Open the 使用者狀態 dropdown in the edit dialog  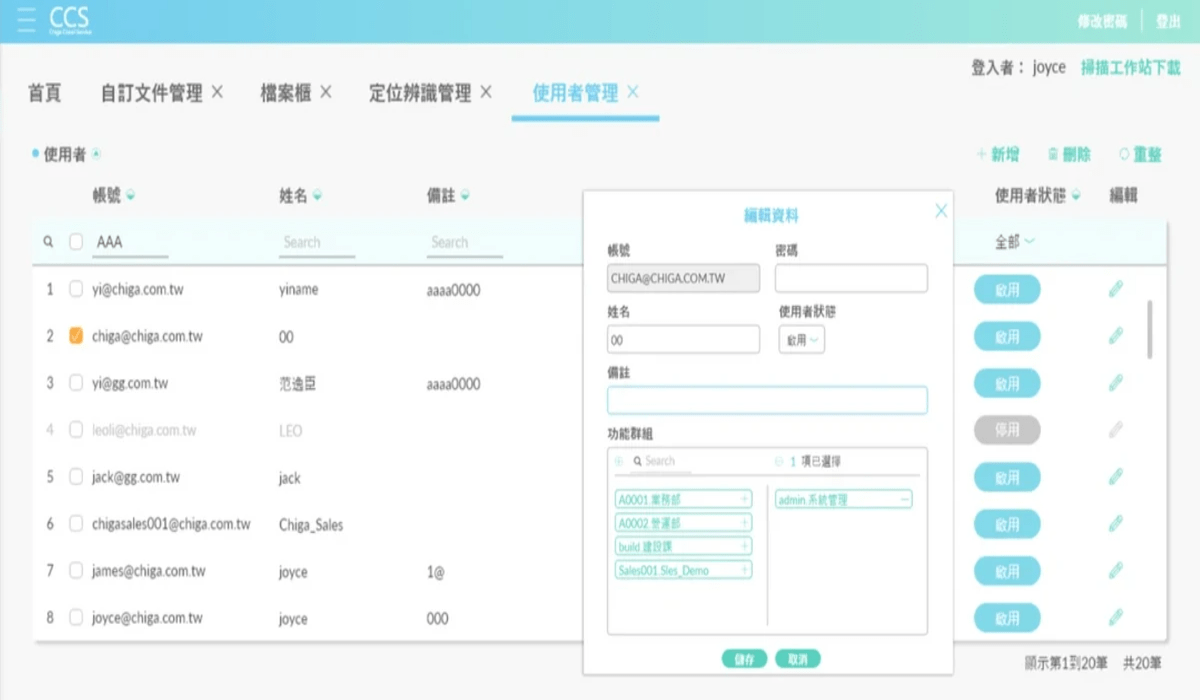(802, 340)
